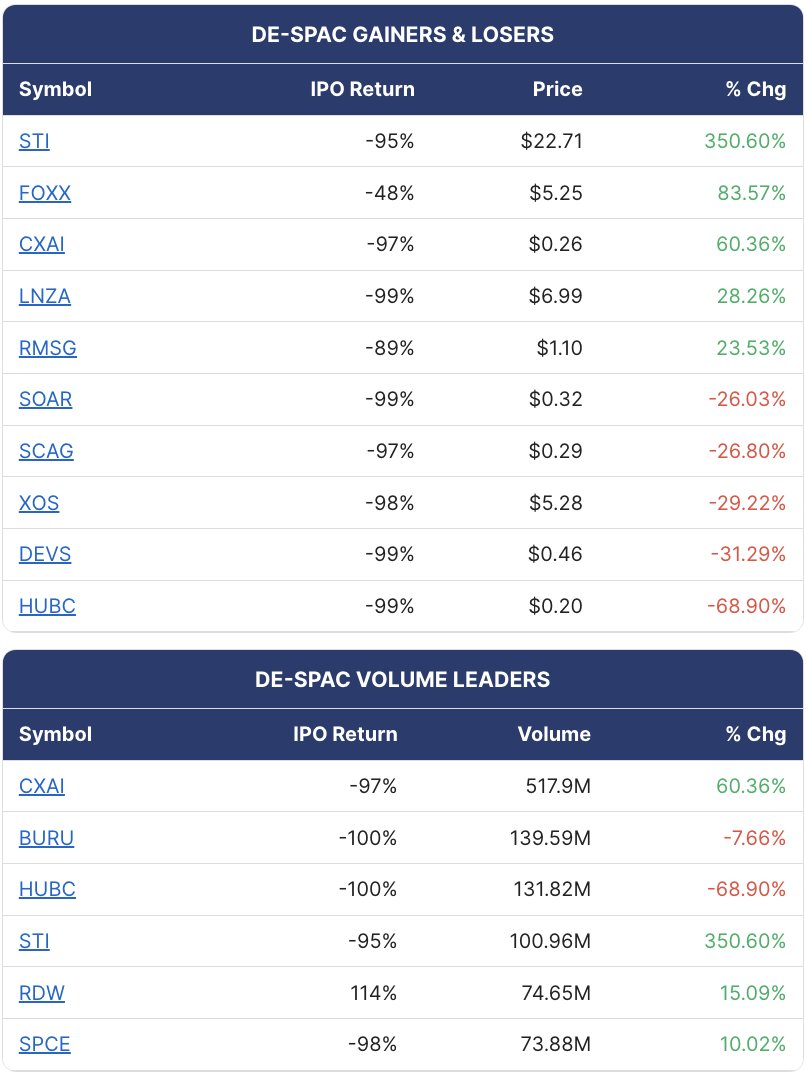Open the LNZA ticker link
The width and height of the screenshot is (806, 1074).
tap(45, 296)
